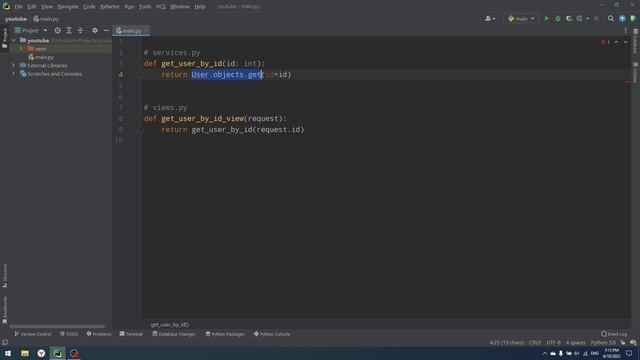The width and height of the screenshot is (640, 360).
Task: Toggle tool window bars icon in the bottom-left corner
Action: point(5,342)
